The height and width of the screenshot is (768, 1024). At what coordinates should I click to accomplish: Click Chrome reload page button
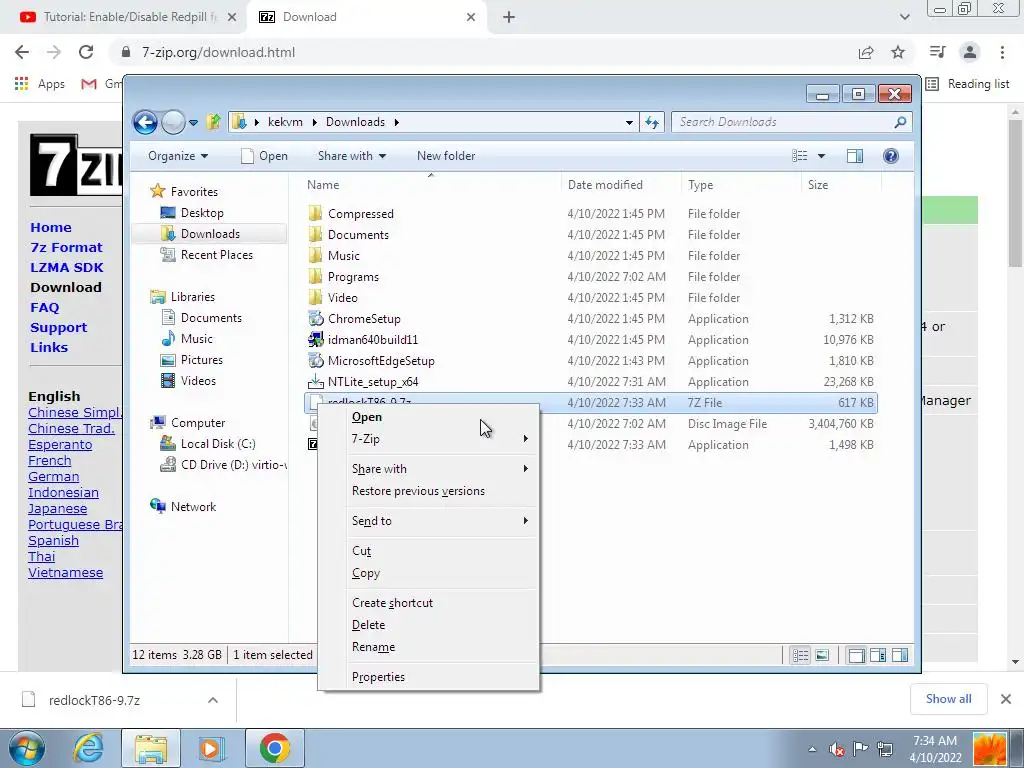click(x=86, y=52)
